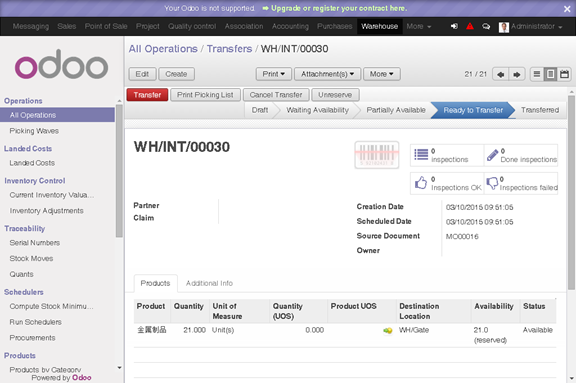The width and height of the screenshot is (576, 383).
Task: Switch to list view icon
Action: (537, 74)
